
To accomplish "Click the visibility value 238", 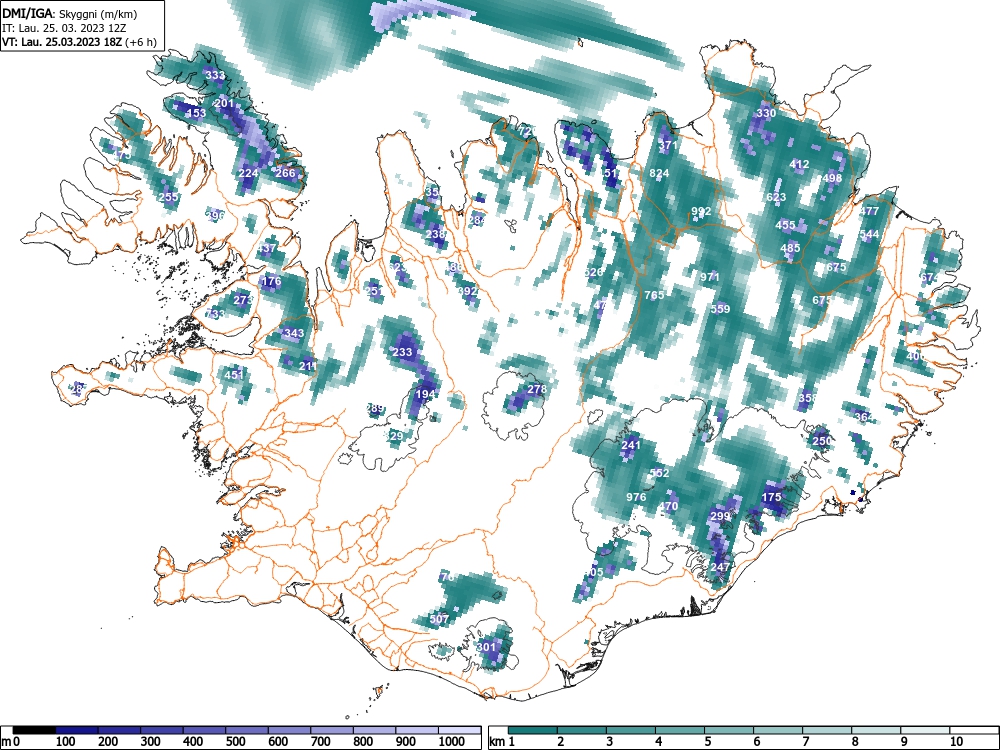I will (435, 235).
